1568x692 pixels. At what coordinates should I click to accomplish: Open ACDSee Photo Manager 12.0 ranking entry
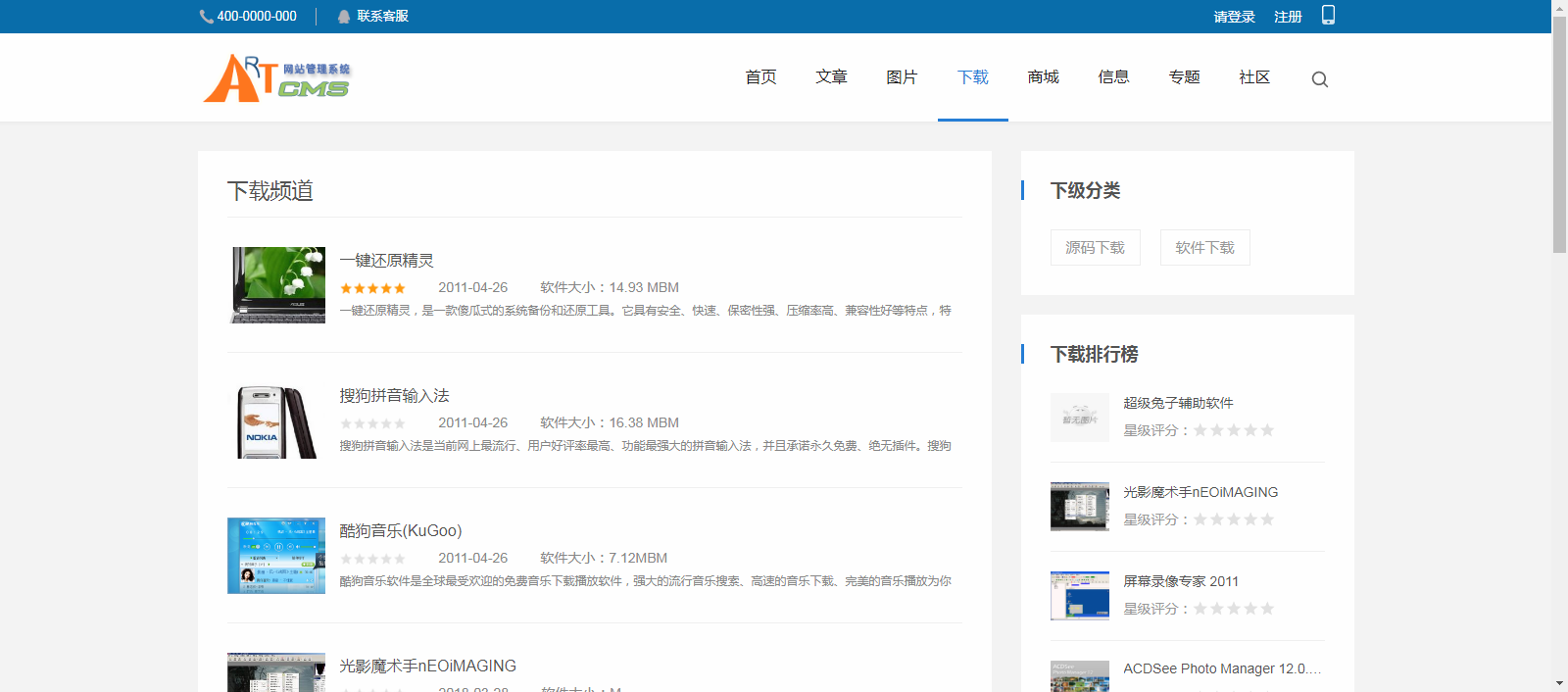[1223, 668]
